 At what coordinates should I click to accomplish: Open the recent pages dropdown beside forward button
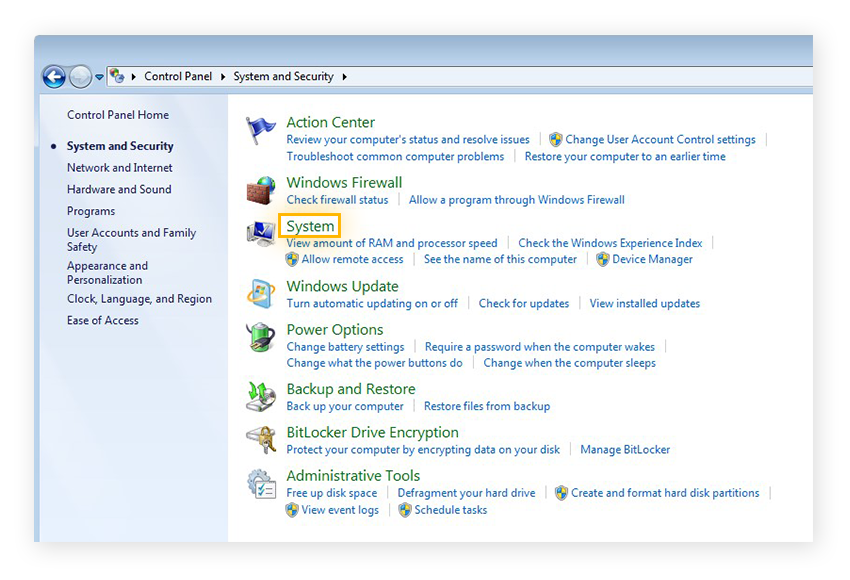click(x=97, y=76)
